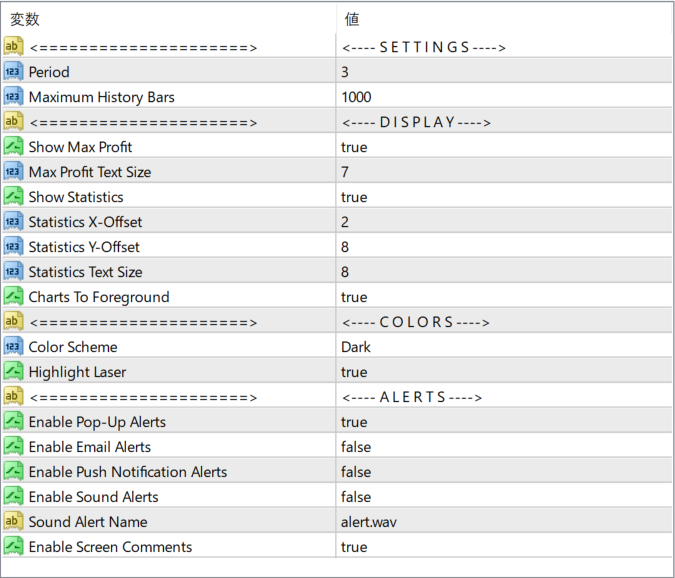This screenshot has height=578, width=675.
Task: Select the Statistics X-Offset parameter row
Action: (85, 222)
